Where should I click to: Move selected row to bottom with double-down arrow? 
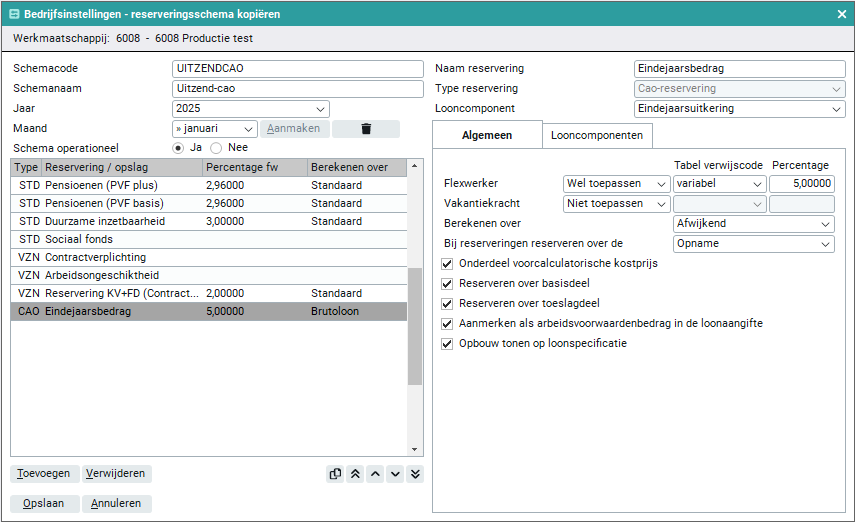tap(415, 474)
